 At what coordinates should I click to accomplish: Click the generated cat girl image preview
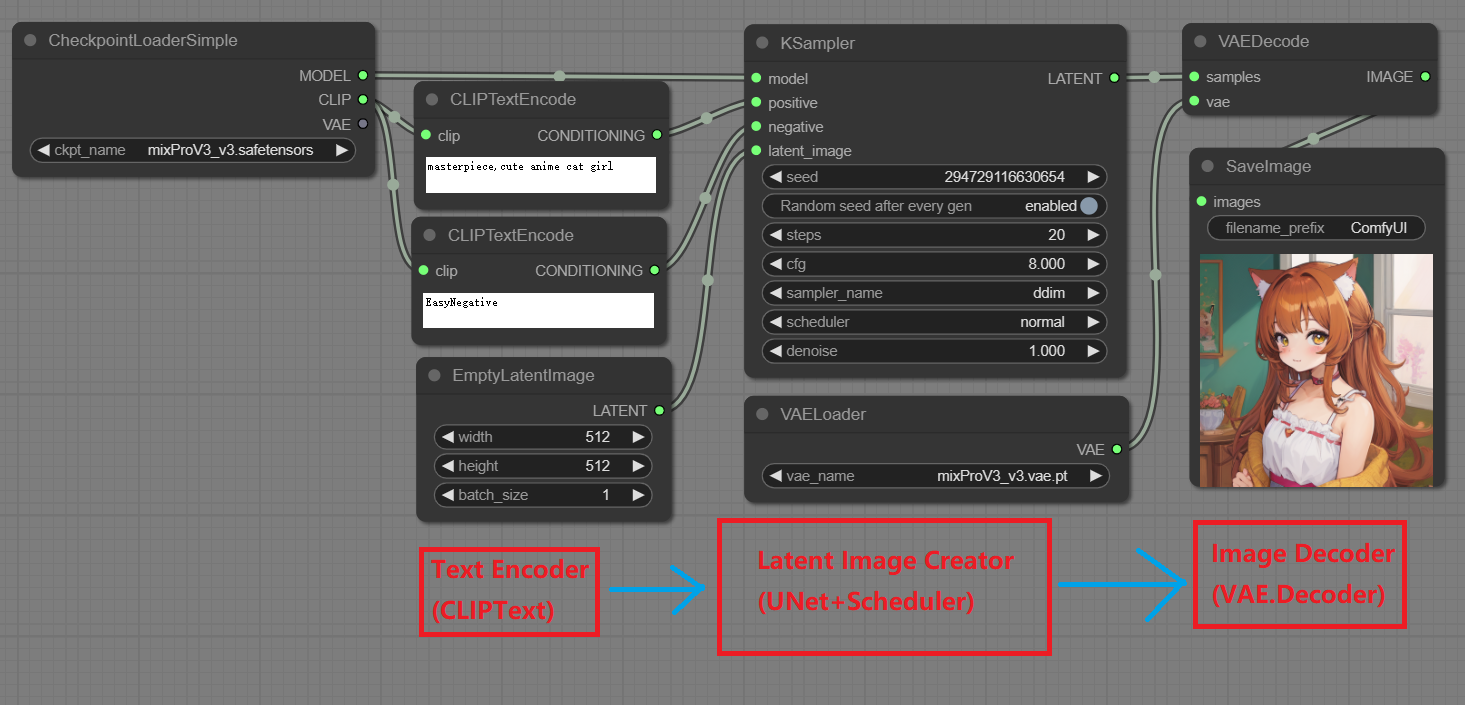tap(1316, 370)
